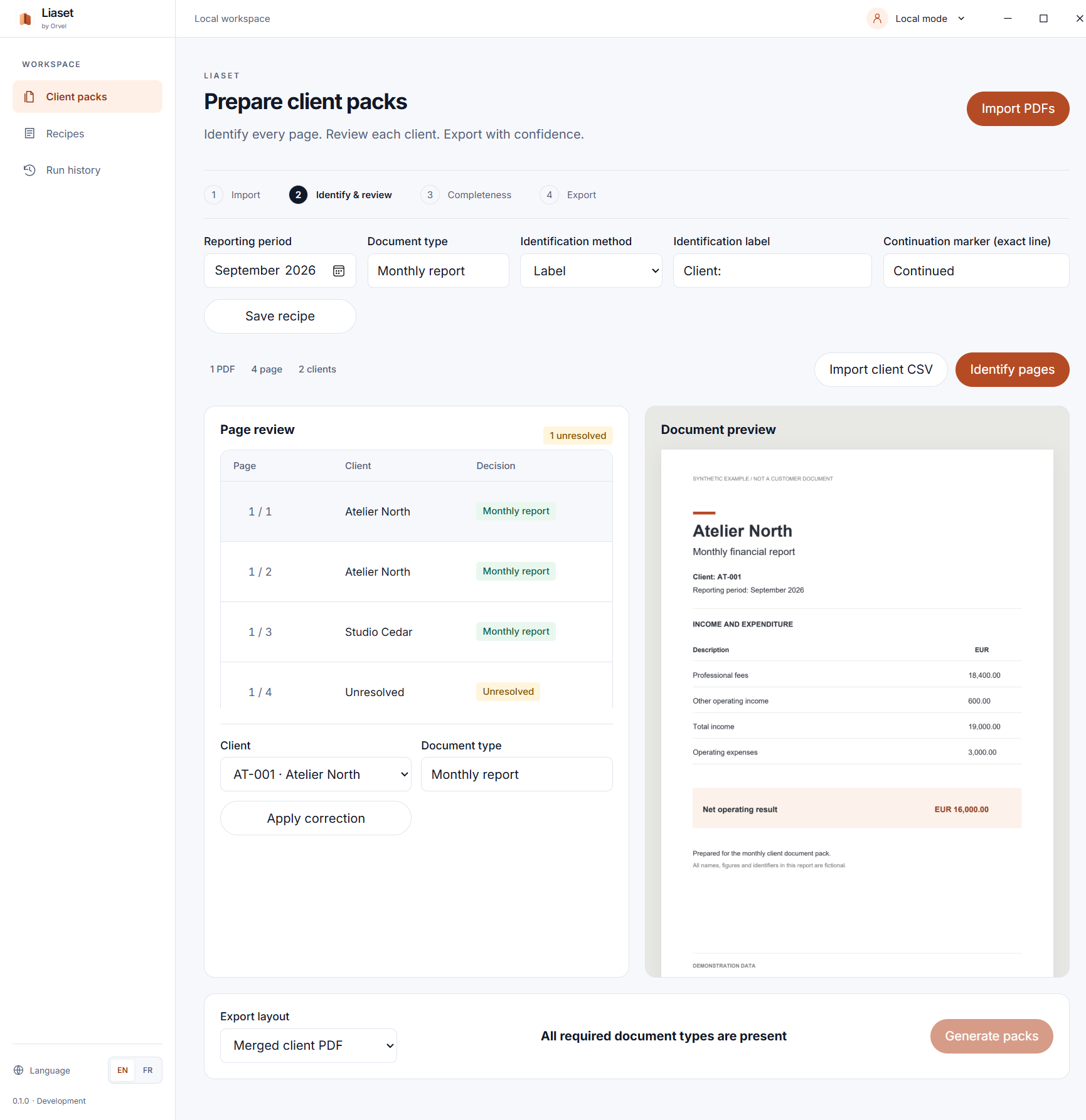Screen dimensions: 1086x1120
Task: Switch language to EN
Action: (x=122, y=1070)
